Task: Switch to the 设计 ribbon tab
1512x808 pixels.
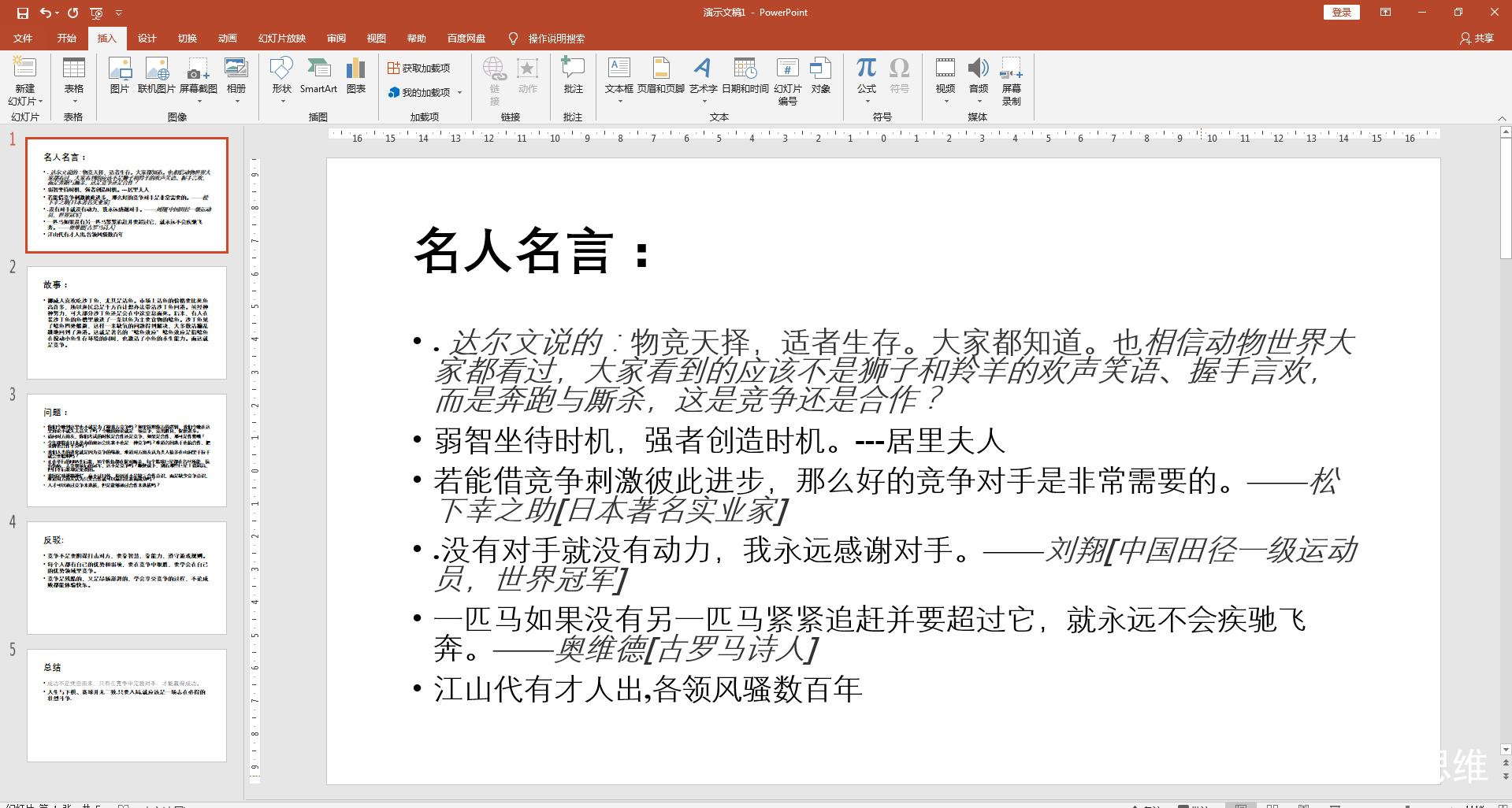Action: click(147, 38)
